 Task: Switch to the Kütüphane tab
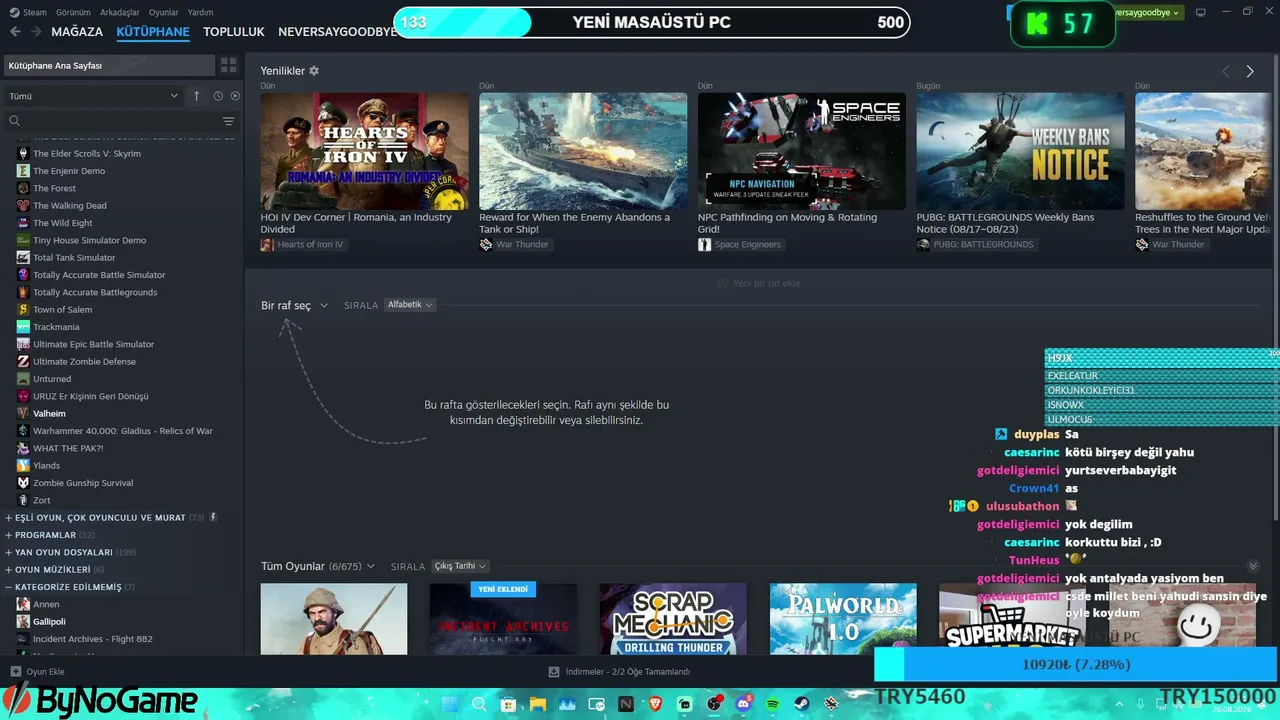pos(153,32)
